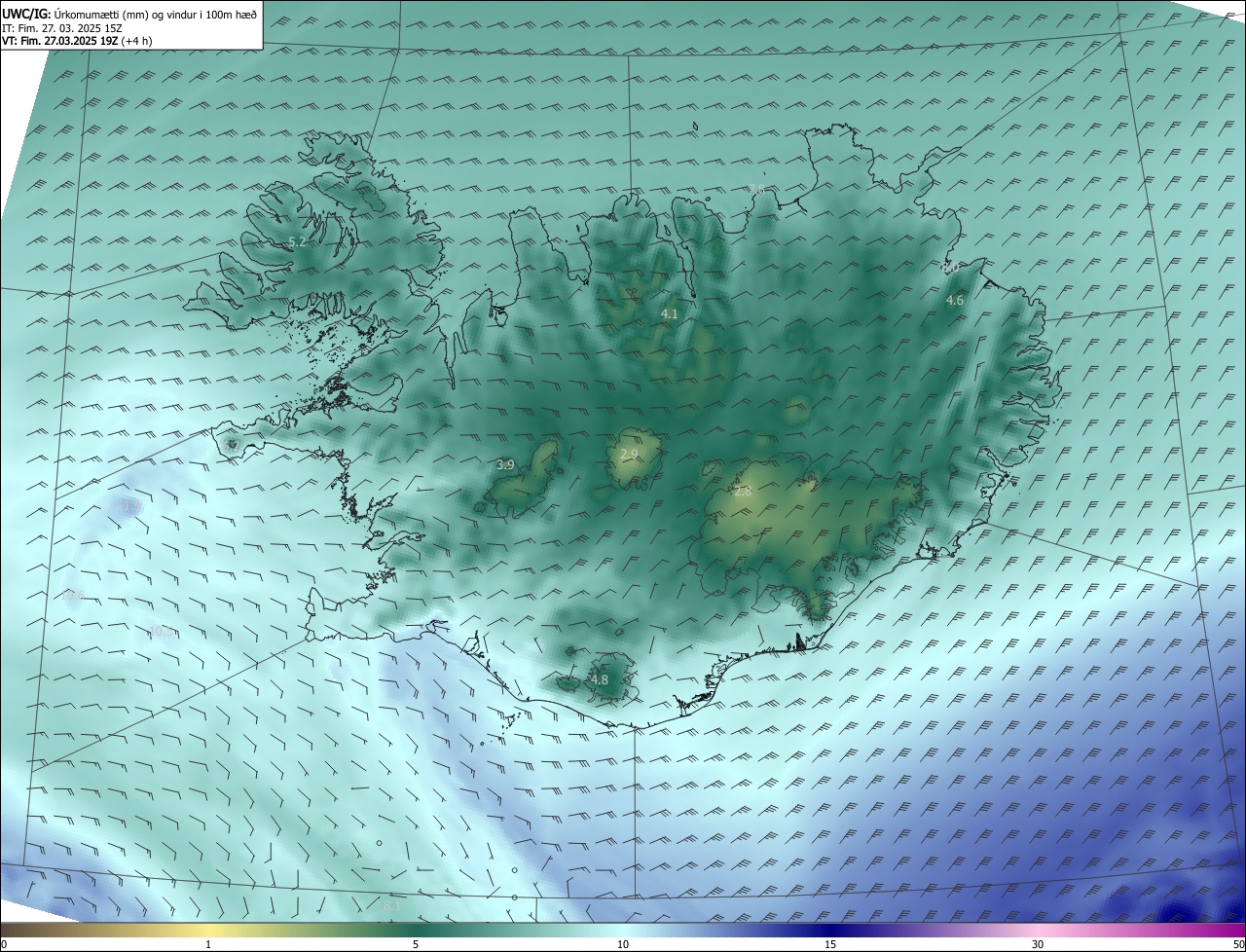Click the colorbar tick label 15
The height and width of the screenshot is (952, 1246).
click(x=830, y=945)
